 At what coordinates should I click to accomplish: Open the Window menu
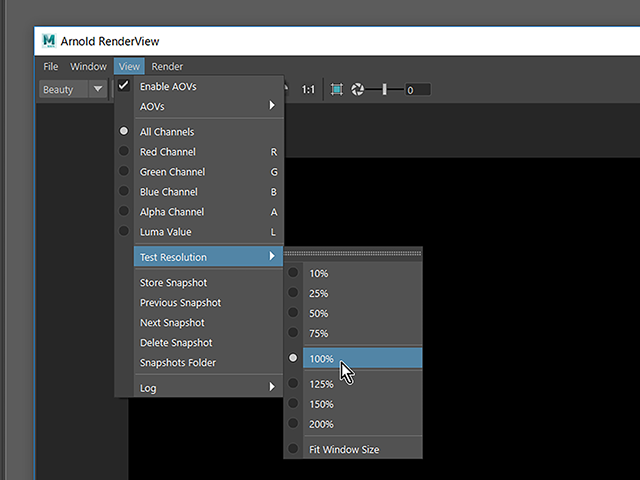pos(88,67)
